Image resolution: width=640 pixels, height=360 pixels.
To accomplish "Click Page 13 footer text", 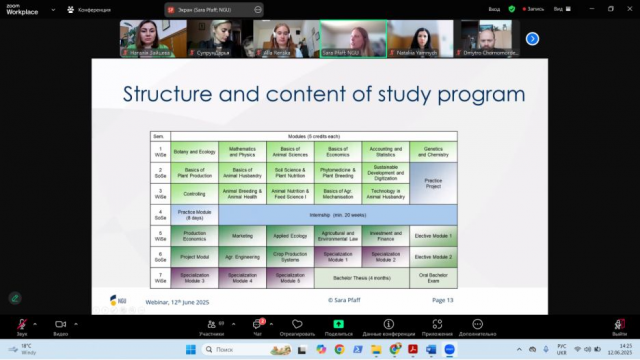I will click(x=443, y=300).
